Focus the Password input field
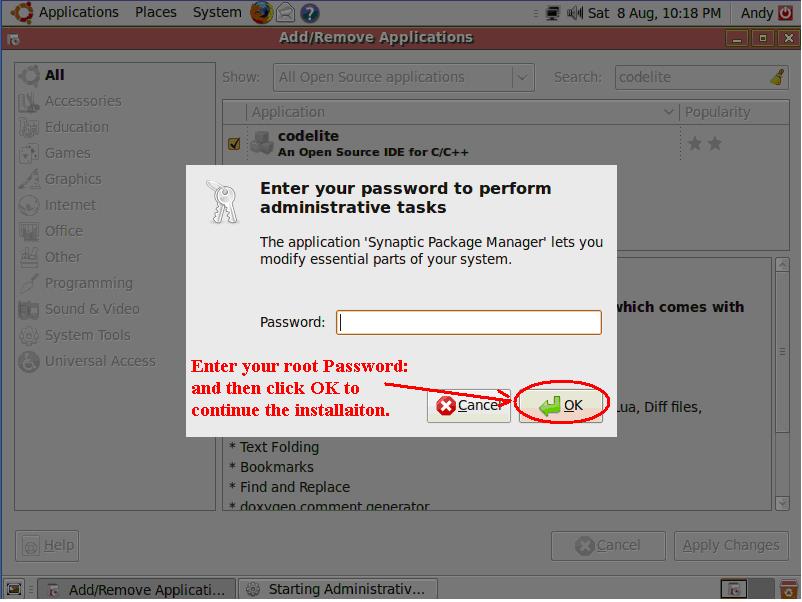This screenshot has height=602, width=802. [469, 322]
